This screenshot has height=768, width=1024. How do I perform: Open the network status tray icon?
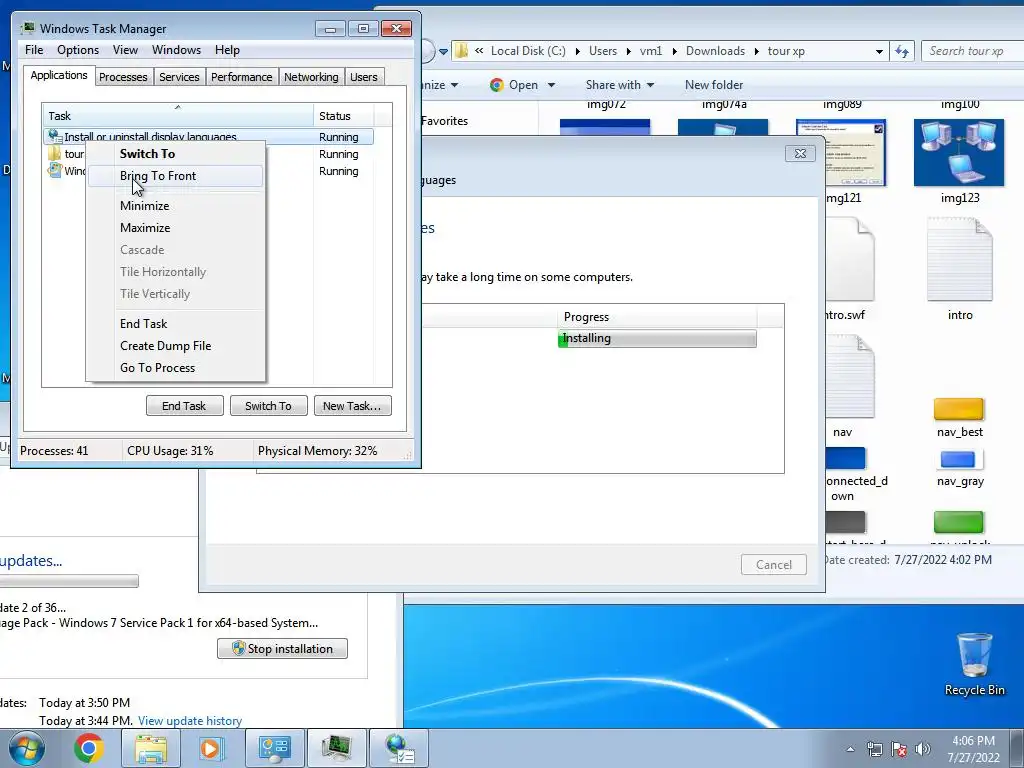[874, 749]
